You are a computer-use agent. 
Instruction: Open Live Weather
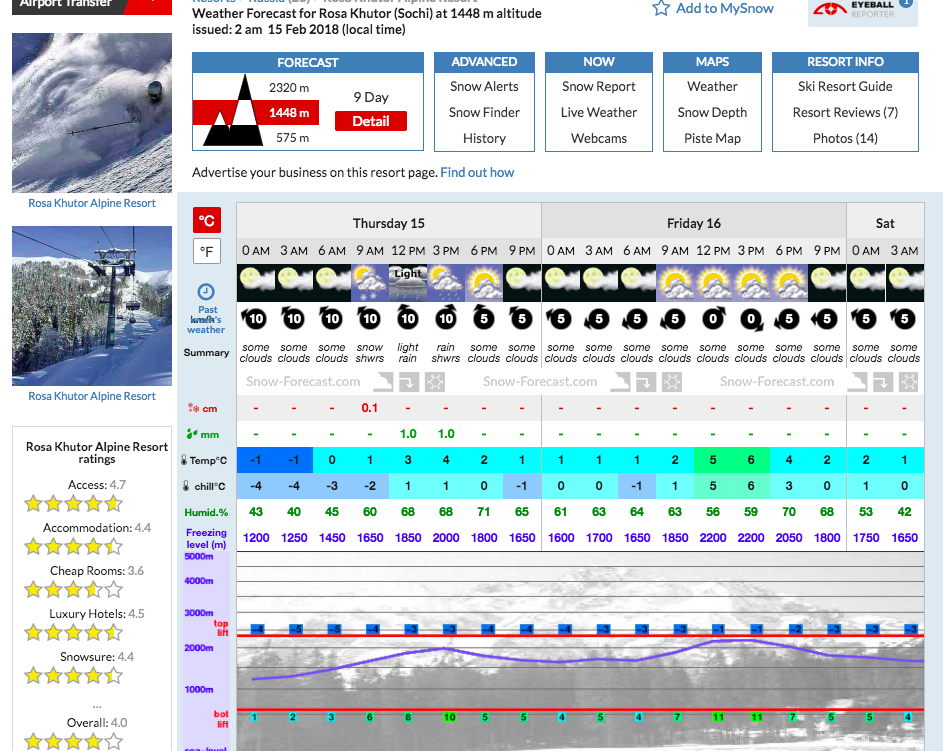point(598,112)
